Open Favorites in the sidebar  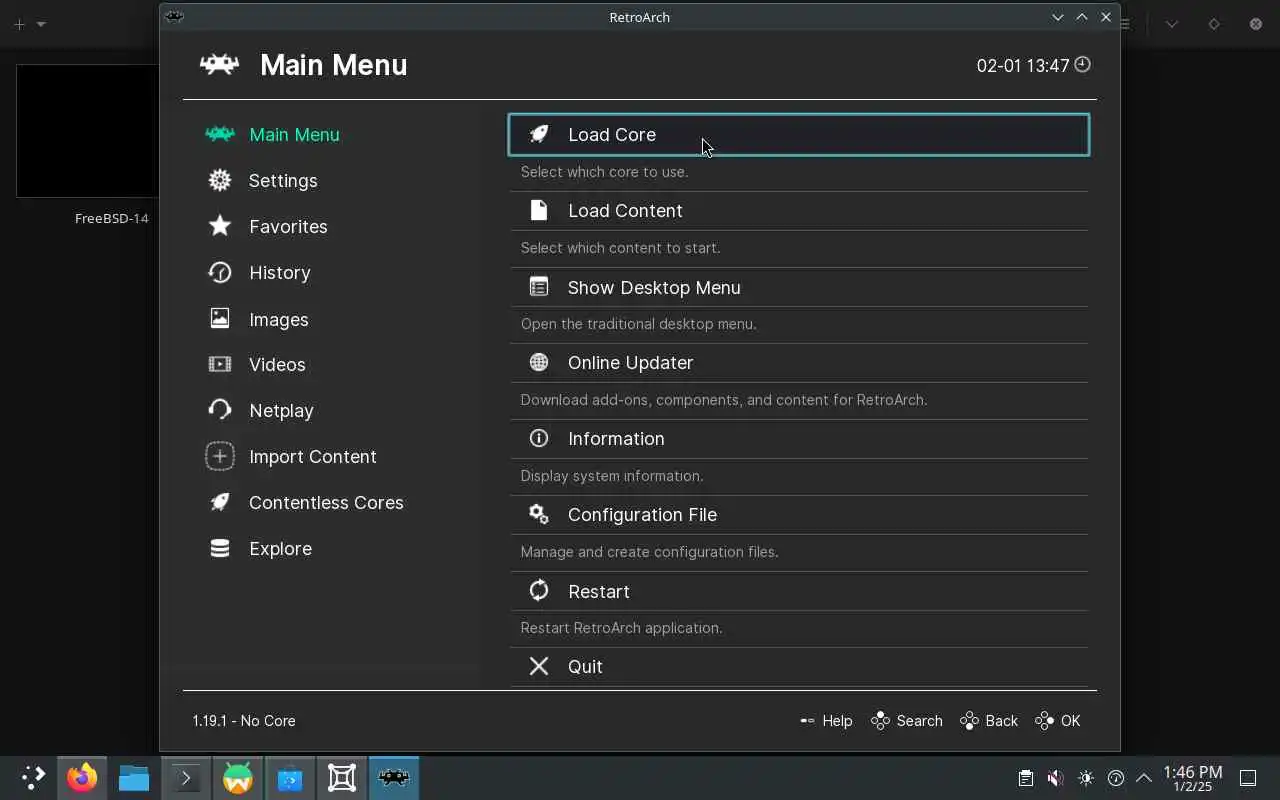pos(288,227)
